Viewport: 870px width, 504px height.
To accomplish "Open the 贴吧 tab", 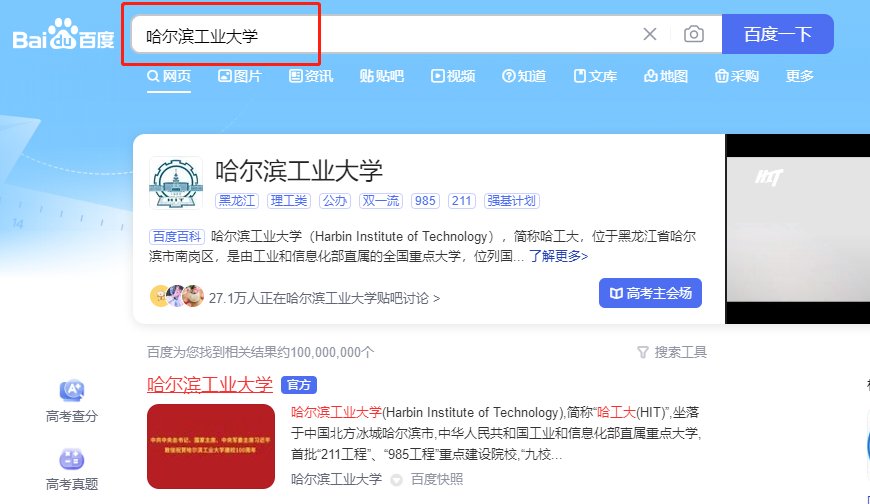I will pos(382,76).
